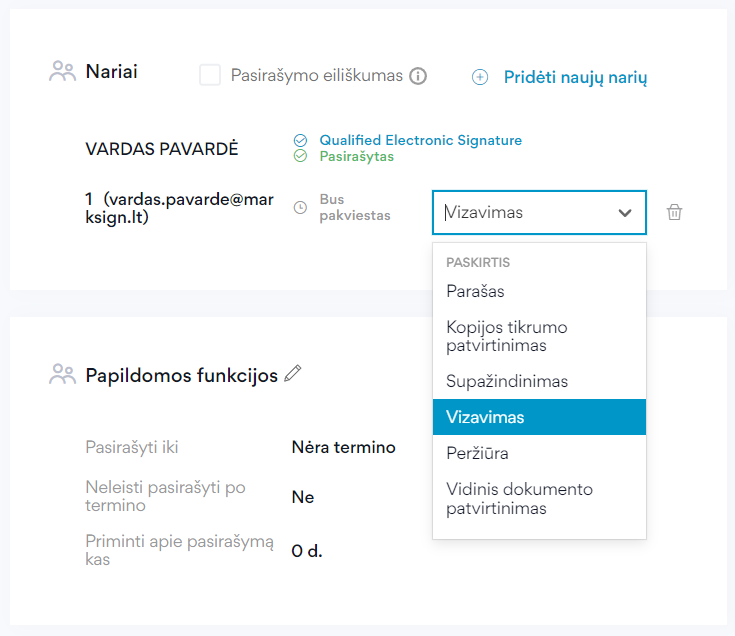735x636 pixels.
Task: Select Vidinis dokumento patvirtinimas option
Action: point(539,499)
